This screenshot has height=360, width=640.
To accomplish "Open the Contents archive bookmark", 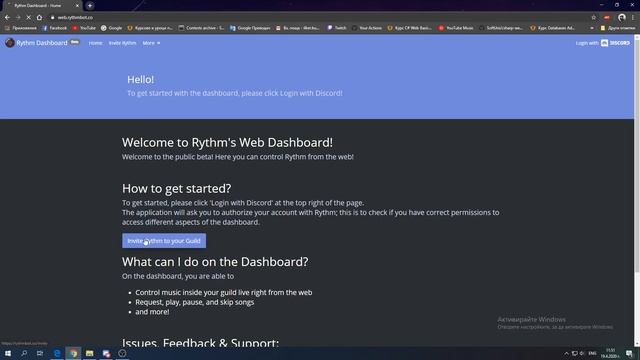I will 201,28.
